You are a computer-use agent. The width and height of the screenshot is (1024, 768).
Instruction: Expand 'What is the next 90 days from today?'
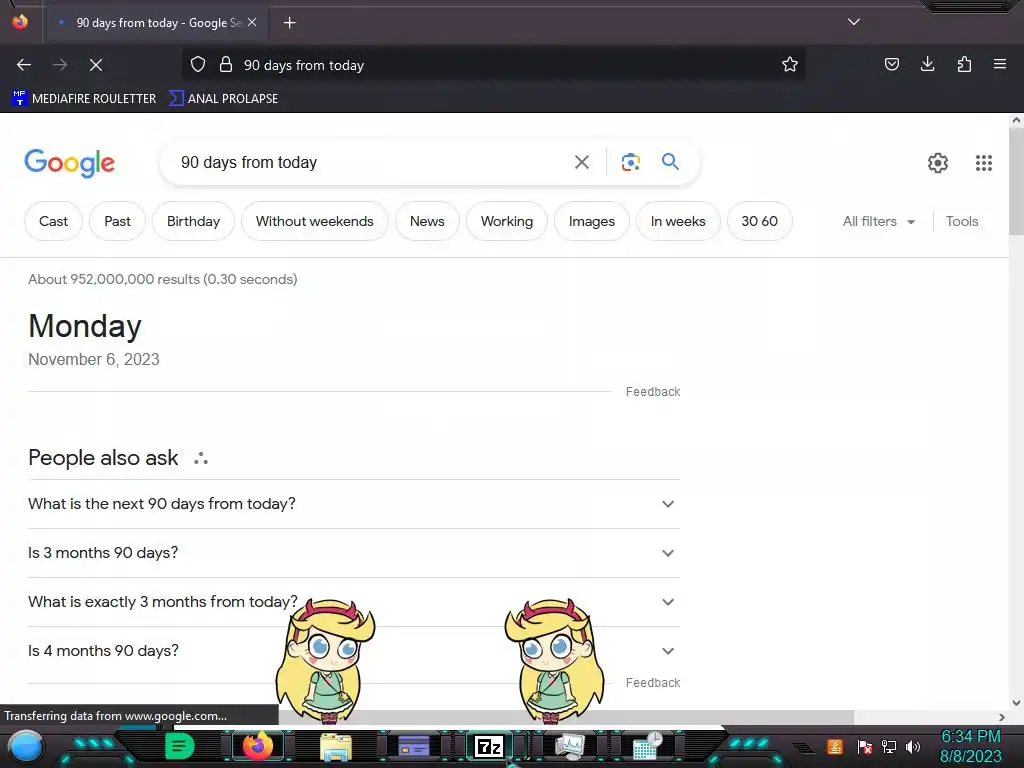click(354, 504)
